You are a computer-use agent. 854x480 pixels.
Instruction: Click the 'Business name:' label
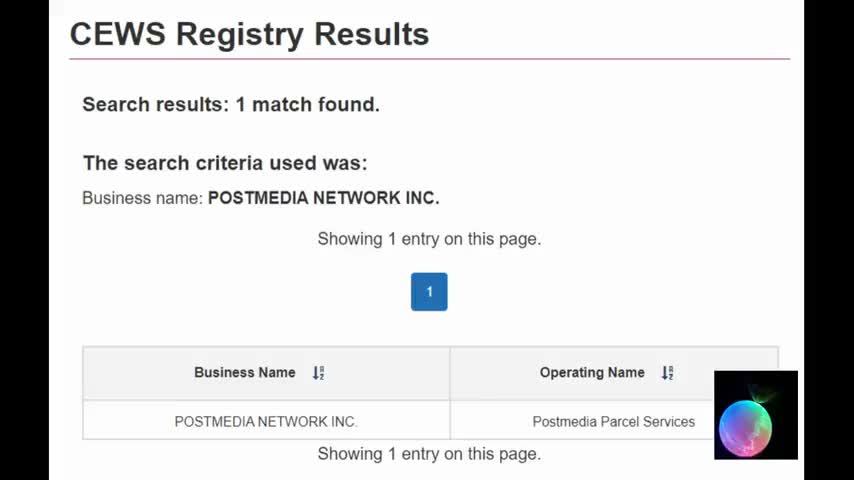point(143,198)
